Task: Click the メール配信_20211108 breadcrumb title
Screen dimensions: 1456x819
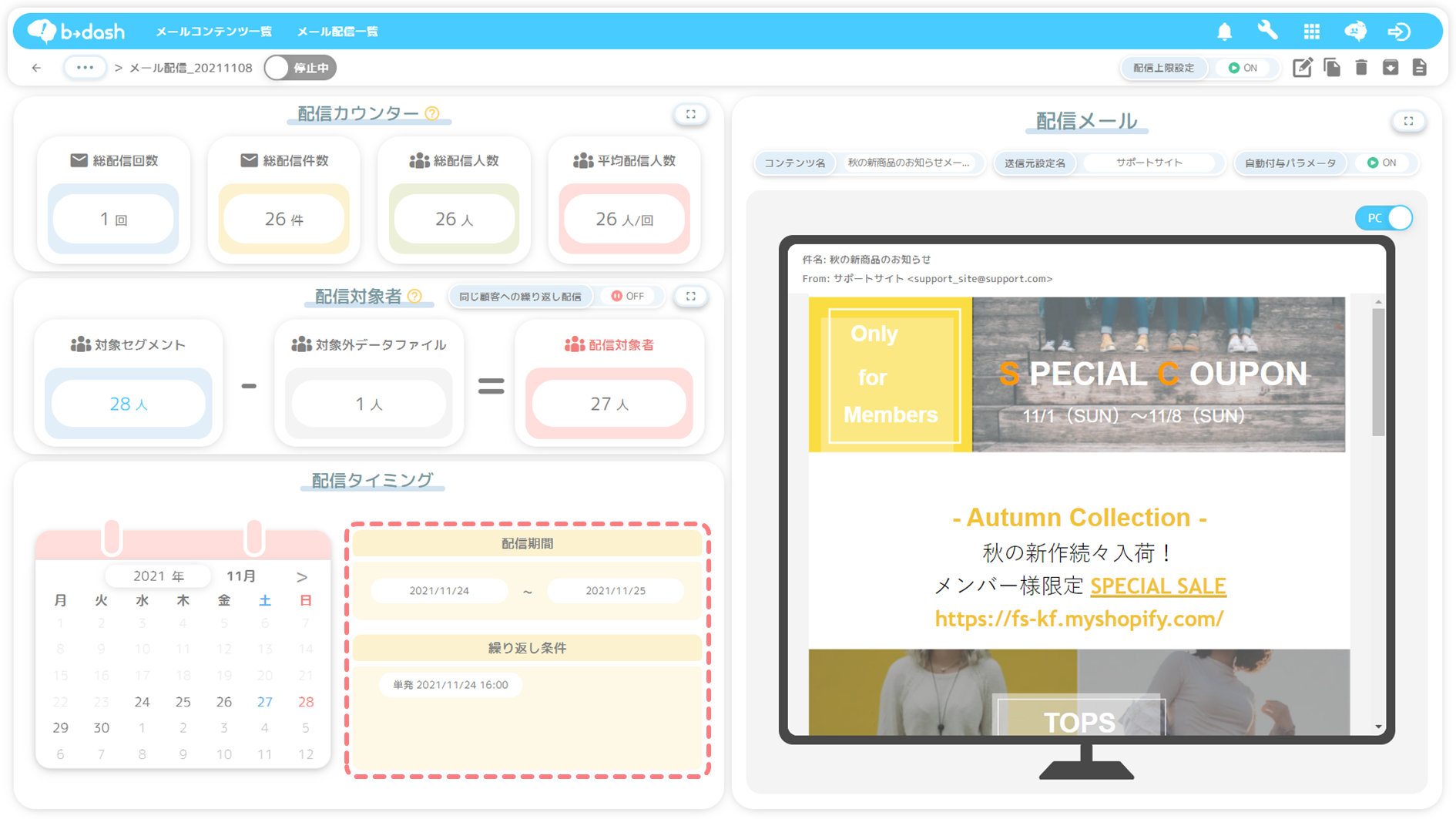Action: [x=190, y=68]
